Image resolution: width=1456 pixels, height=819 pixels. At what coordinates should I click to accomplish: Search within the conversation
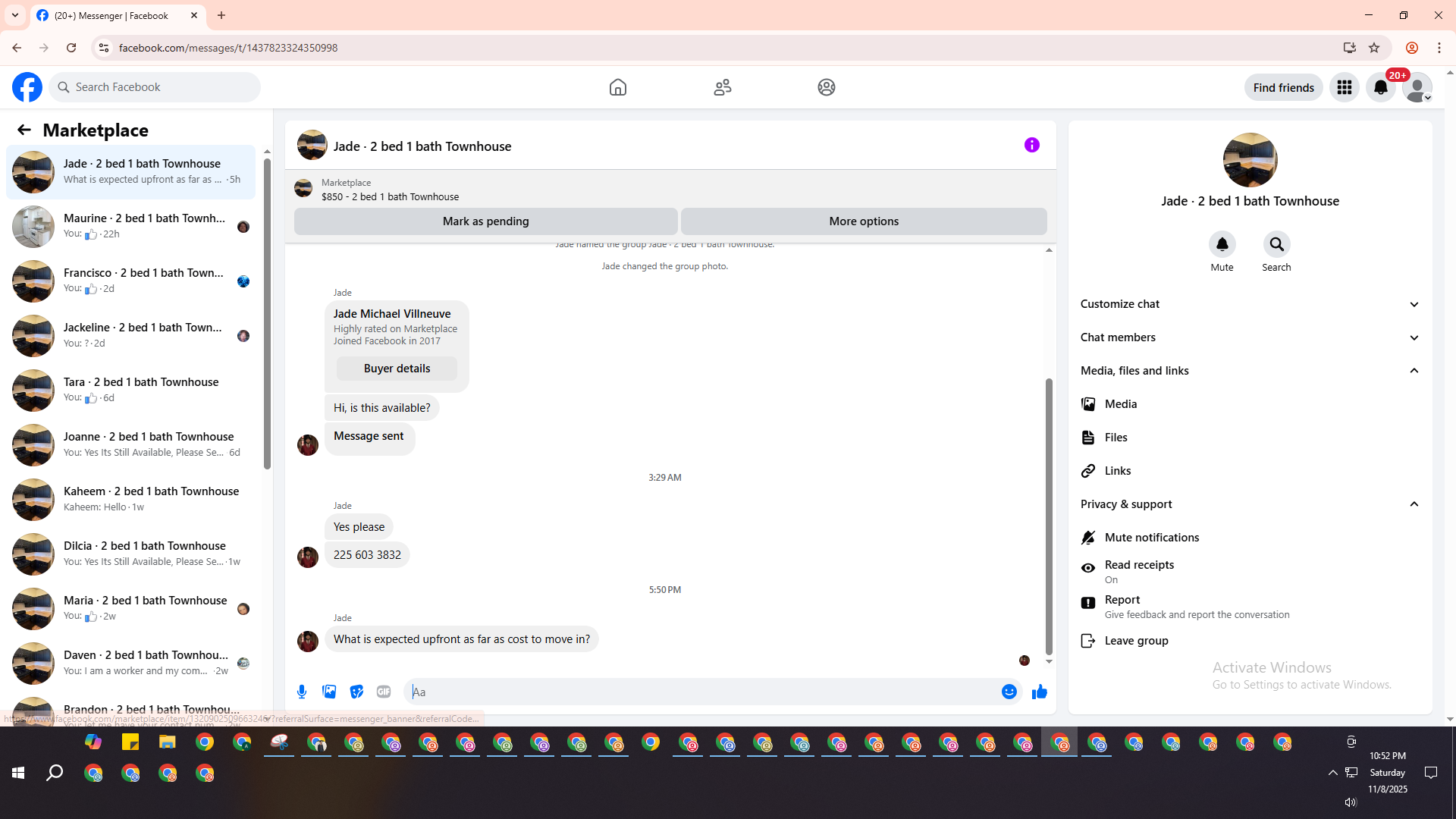[1276, 245]
